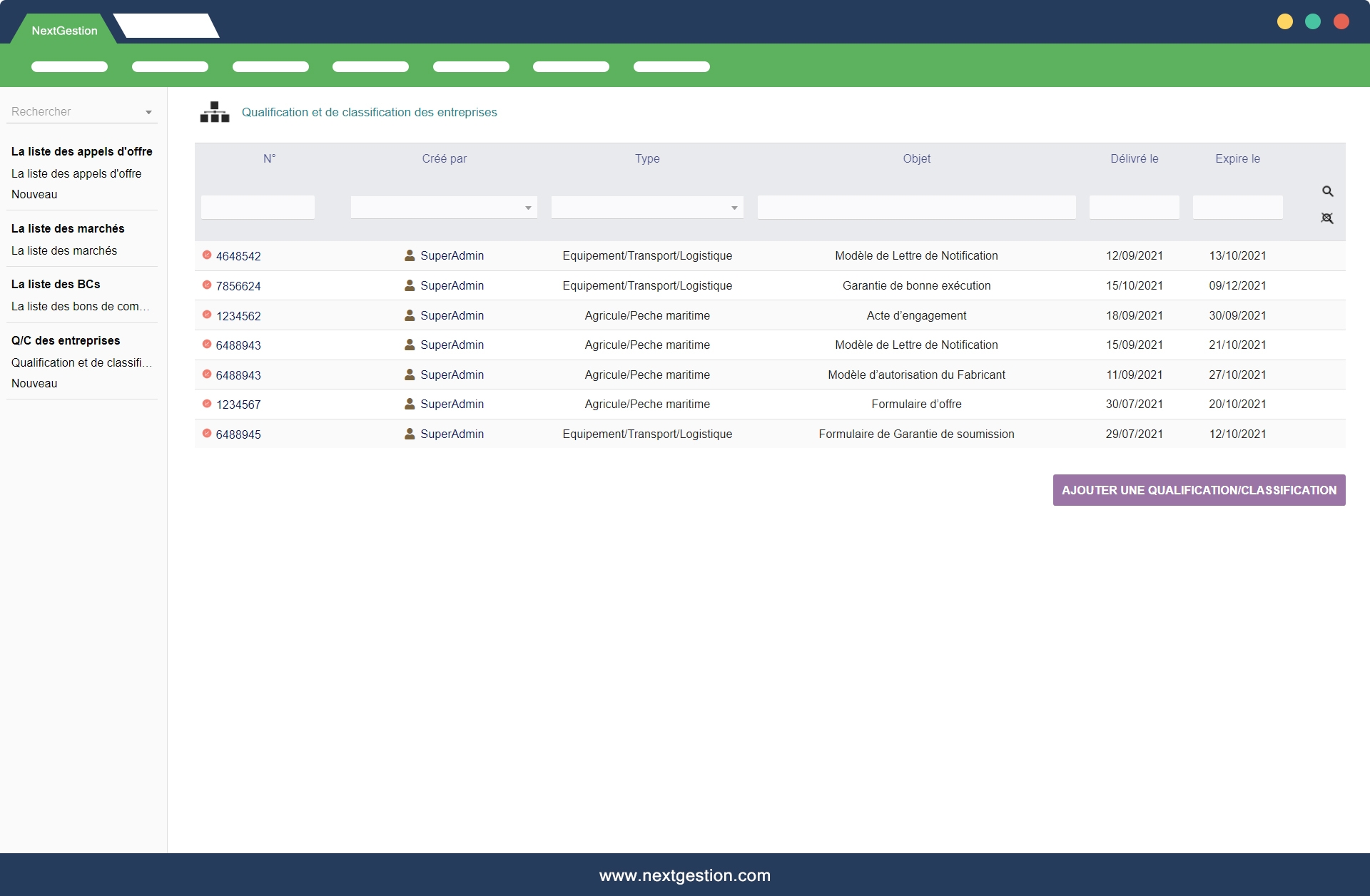Open La liste des bons de commande
1370x896 pixels.
(x=80, y=306)
